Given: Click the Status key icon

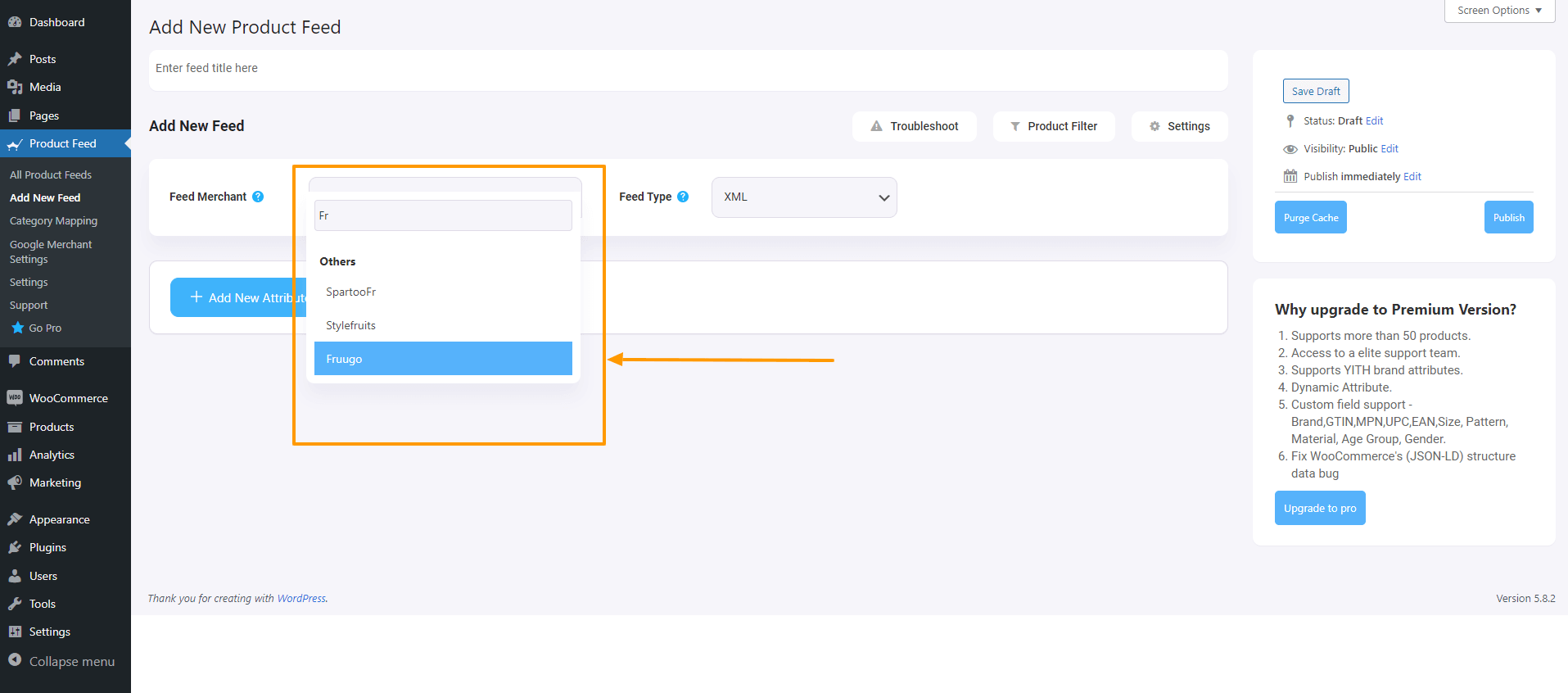Looking at the screenshot, I should coord(1290,121).
